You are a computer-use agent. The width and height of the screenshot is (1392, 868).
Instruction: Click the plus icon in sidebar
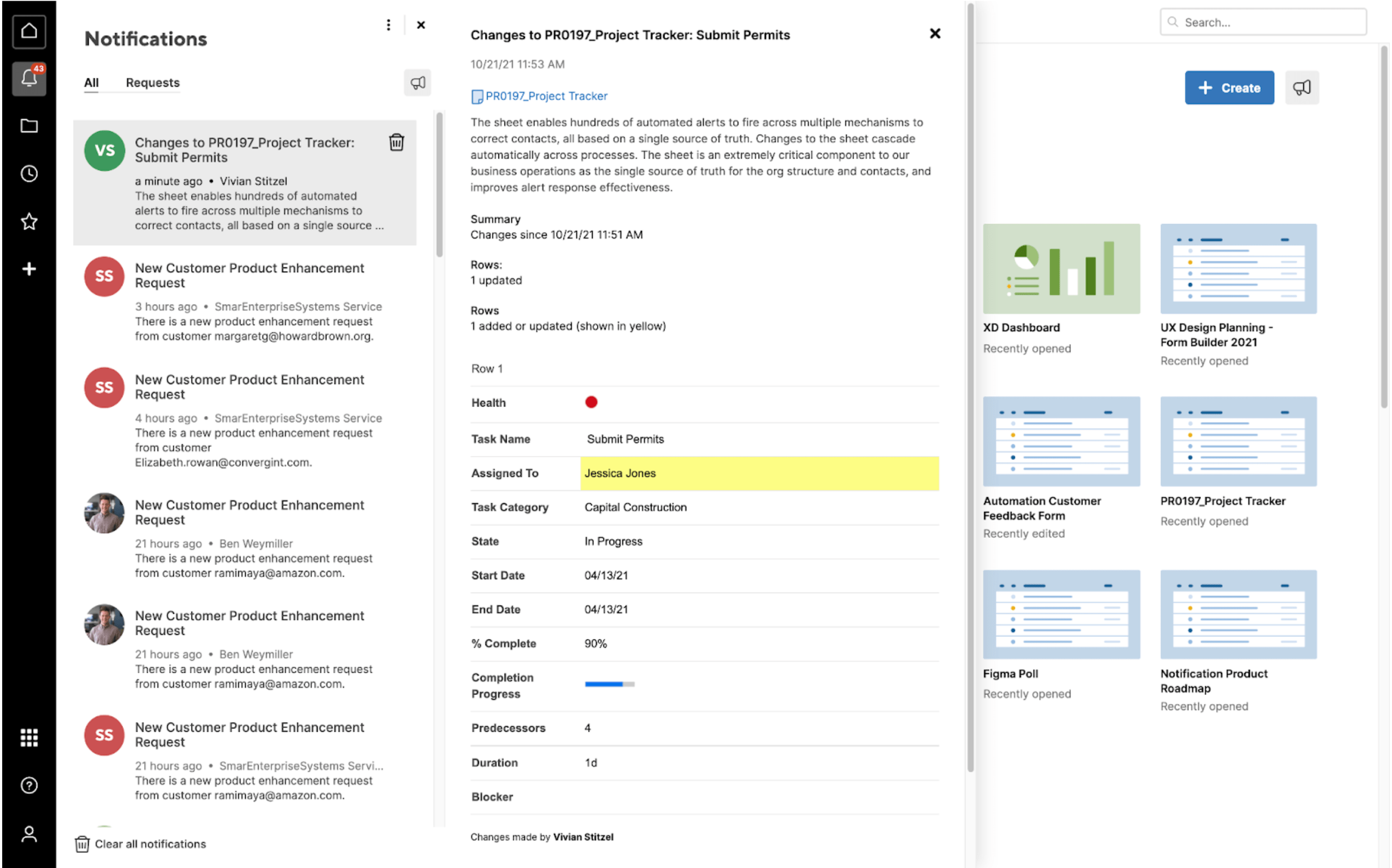click(x=29, y=269)
